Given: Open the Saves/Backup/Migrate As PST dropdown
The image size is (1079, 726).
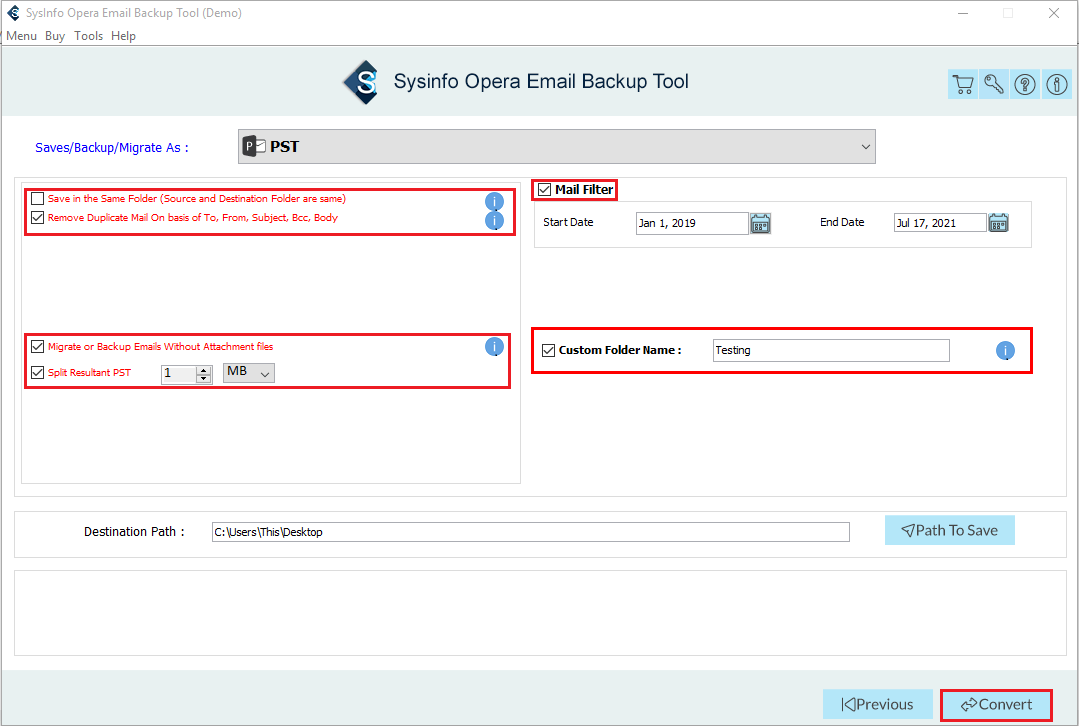Looking at the screenshot, I should pyautogui.click(x=557, y=147).
